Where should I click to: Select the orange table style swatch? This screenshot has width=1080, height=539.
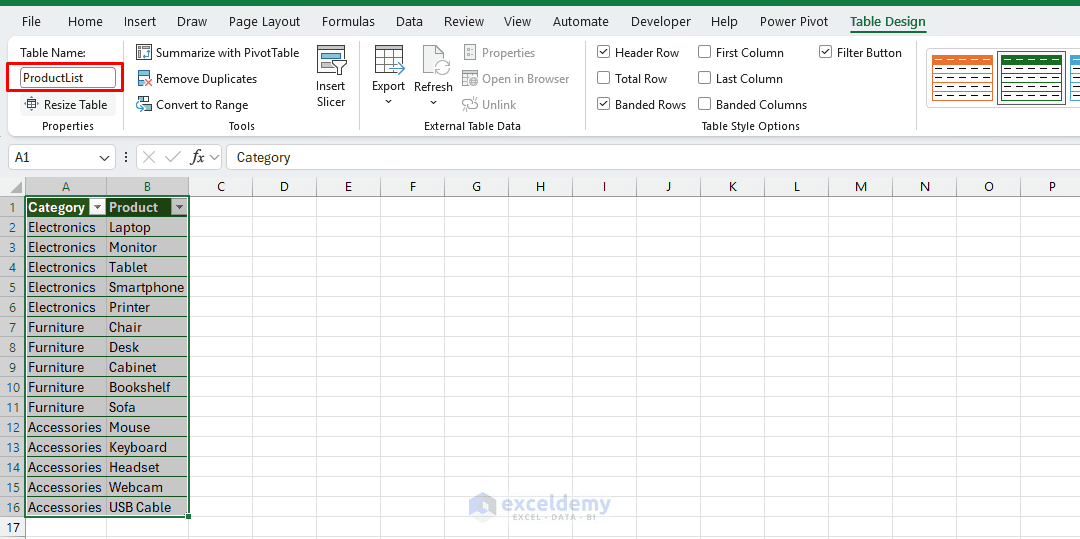pos(962,78)
